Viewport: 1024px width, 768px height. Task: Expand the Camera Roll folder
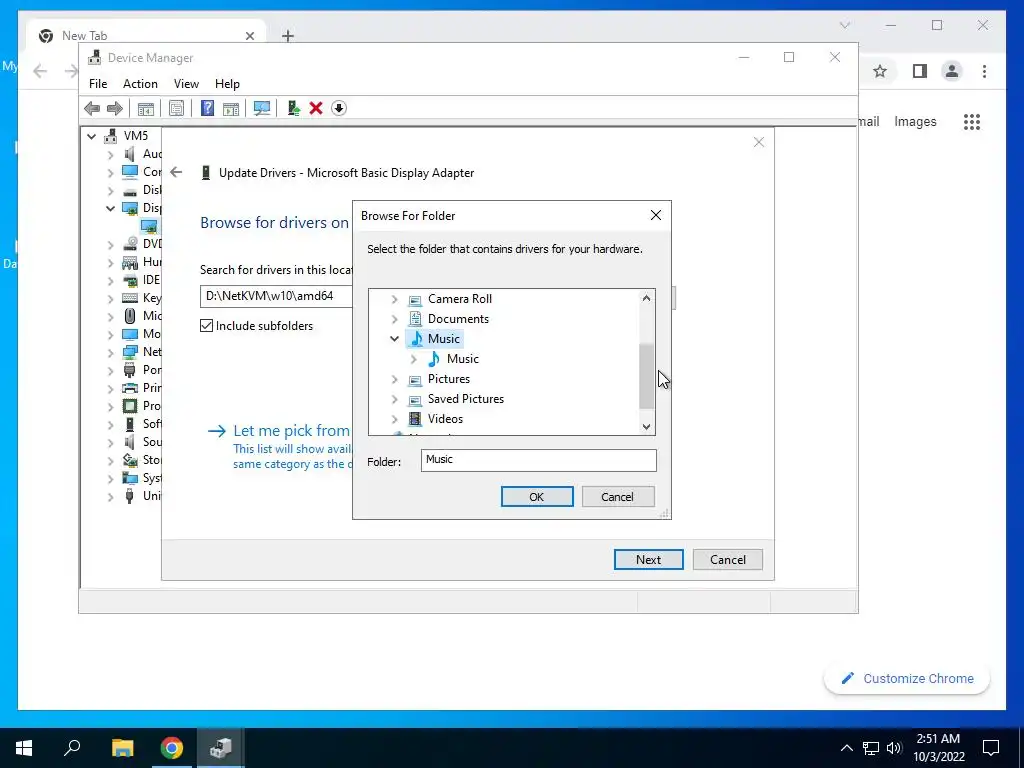tap(394, 299)
